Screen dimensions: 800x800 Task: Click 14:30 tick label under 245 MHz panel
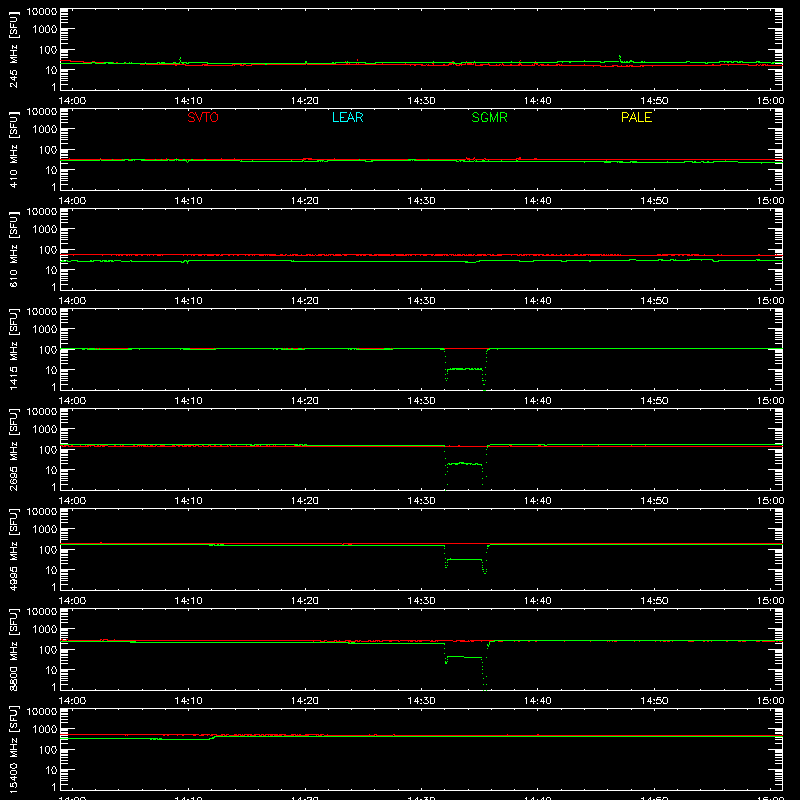click(421, 101)
